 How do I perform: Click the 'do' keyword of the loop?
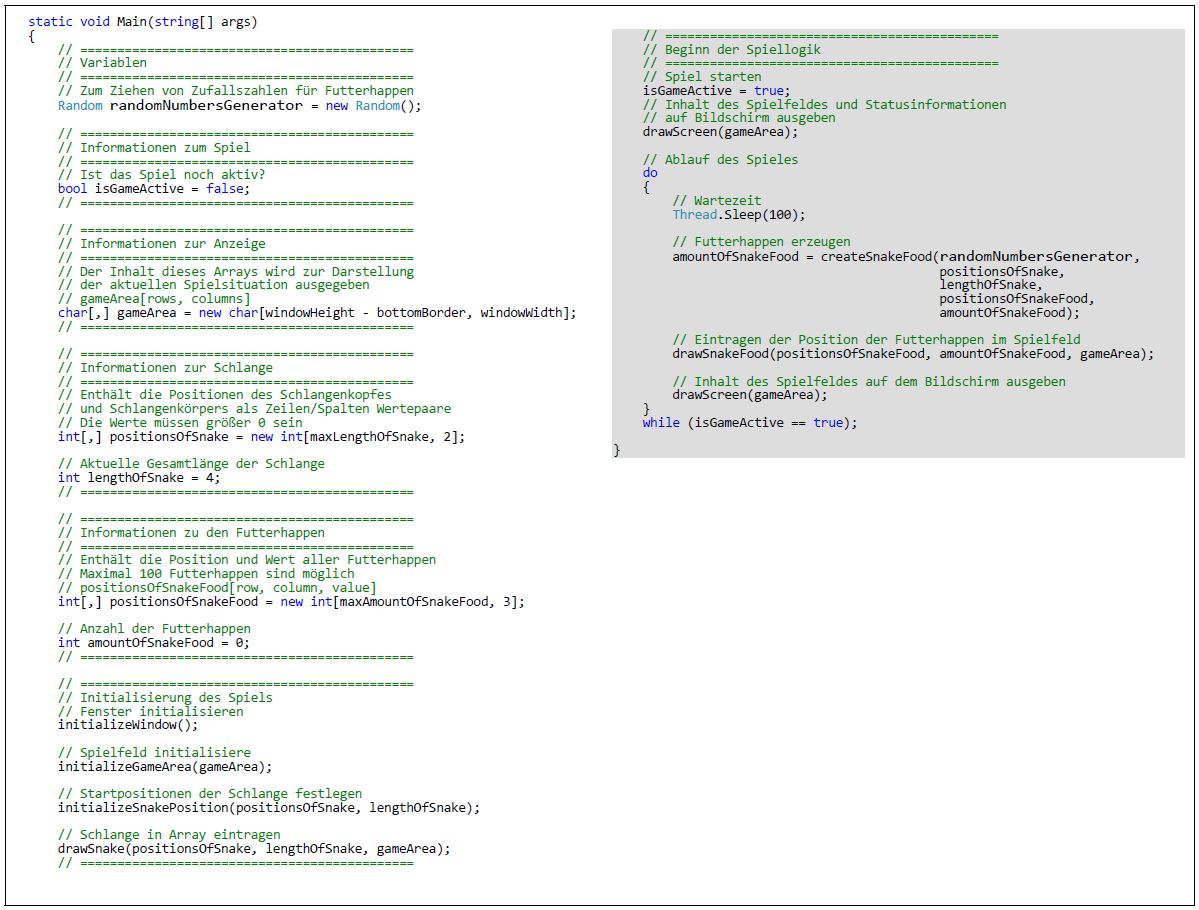650,173
